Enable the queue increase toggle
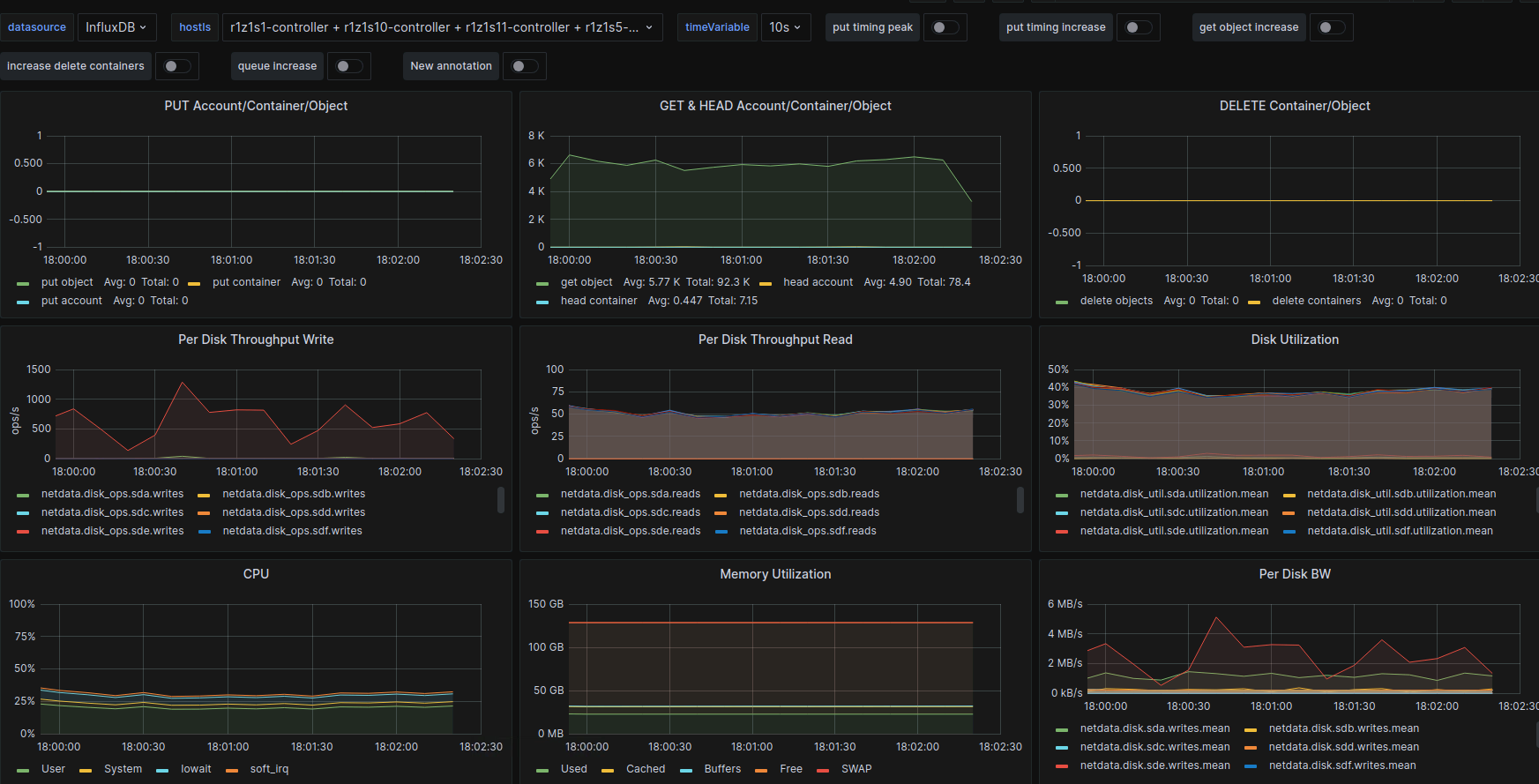Viewport: 1539px width, 784px height. [348, 66]
